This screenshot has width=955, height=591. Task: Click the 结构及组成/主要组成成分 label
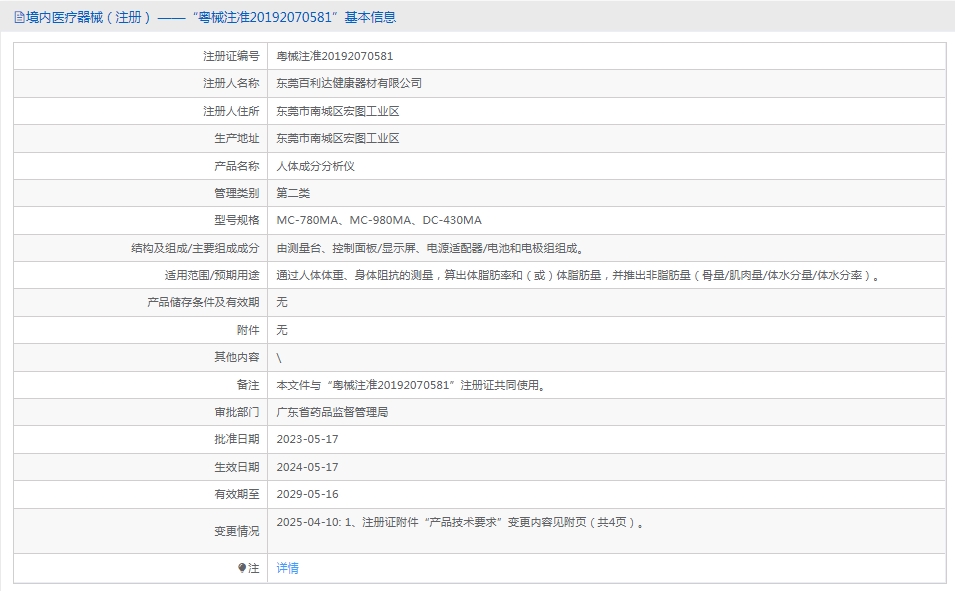(195, 248)
